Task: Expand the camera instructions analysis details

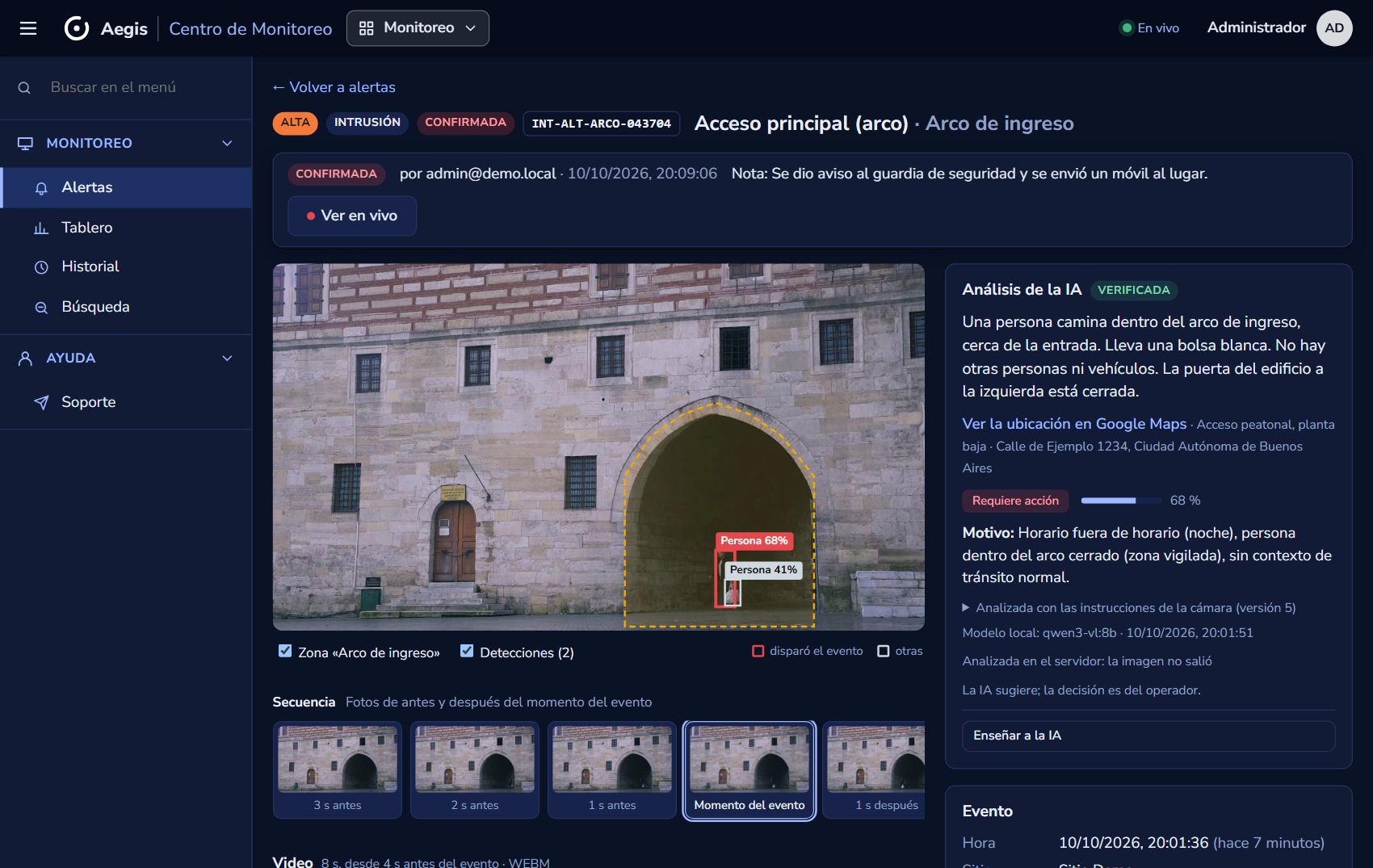Action: [1129, 607]
